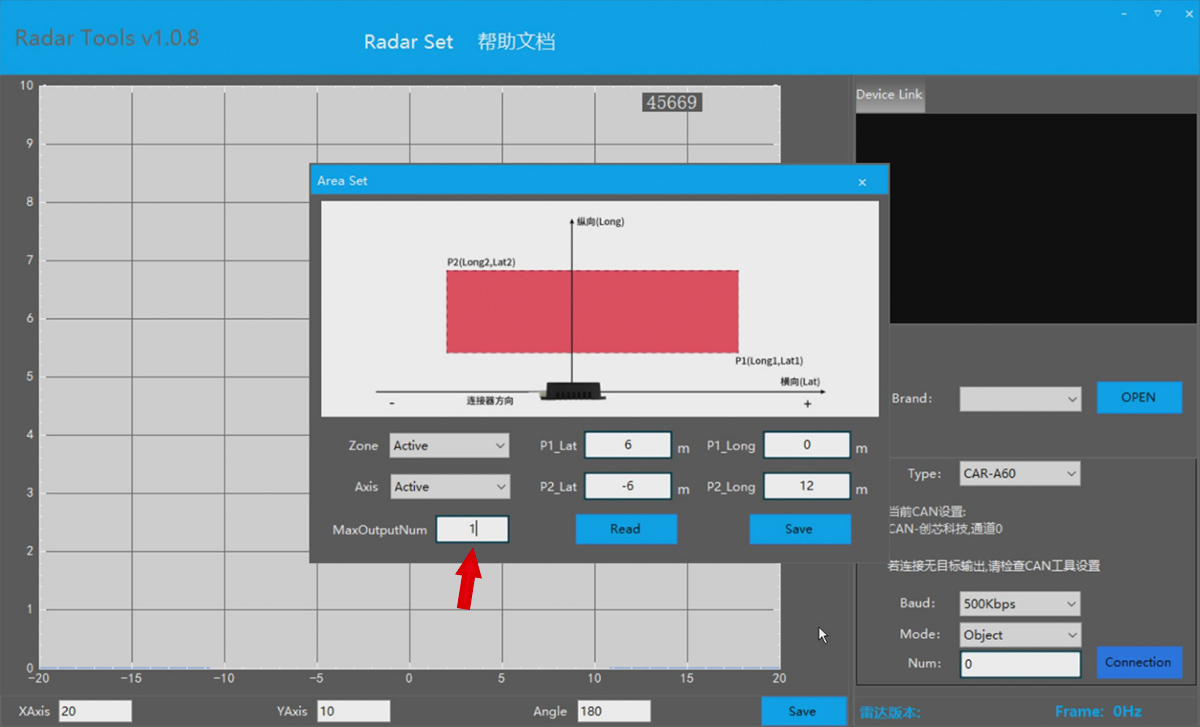Expand the Type dropdown showing CAR-A60
The width and height of the screenshot is (1200, 727).
click(x=1020, y=474)
